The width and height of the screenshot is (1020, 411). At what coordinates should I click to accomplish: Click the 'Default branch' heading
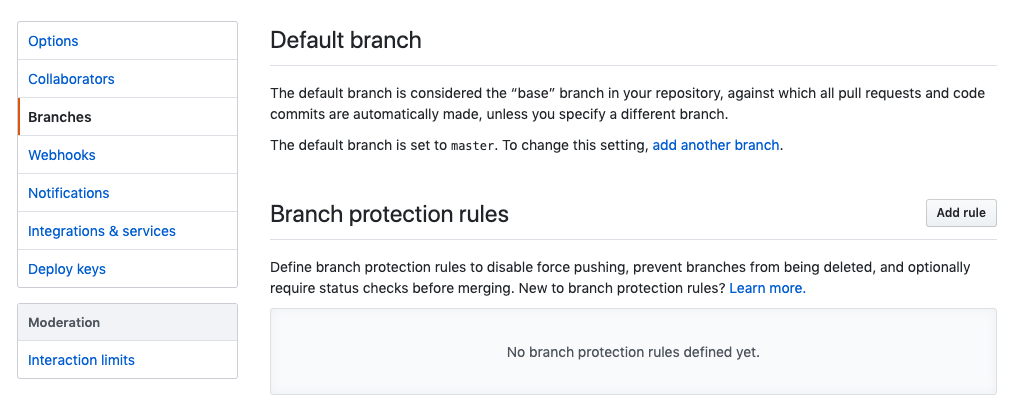tap(346, 41)
